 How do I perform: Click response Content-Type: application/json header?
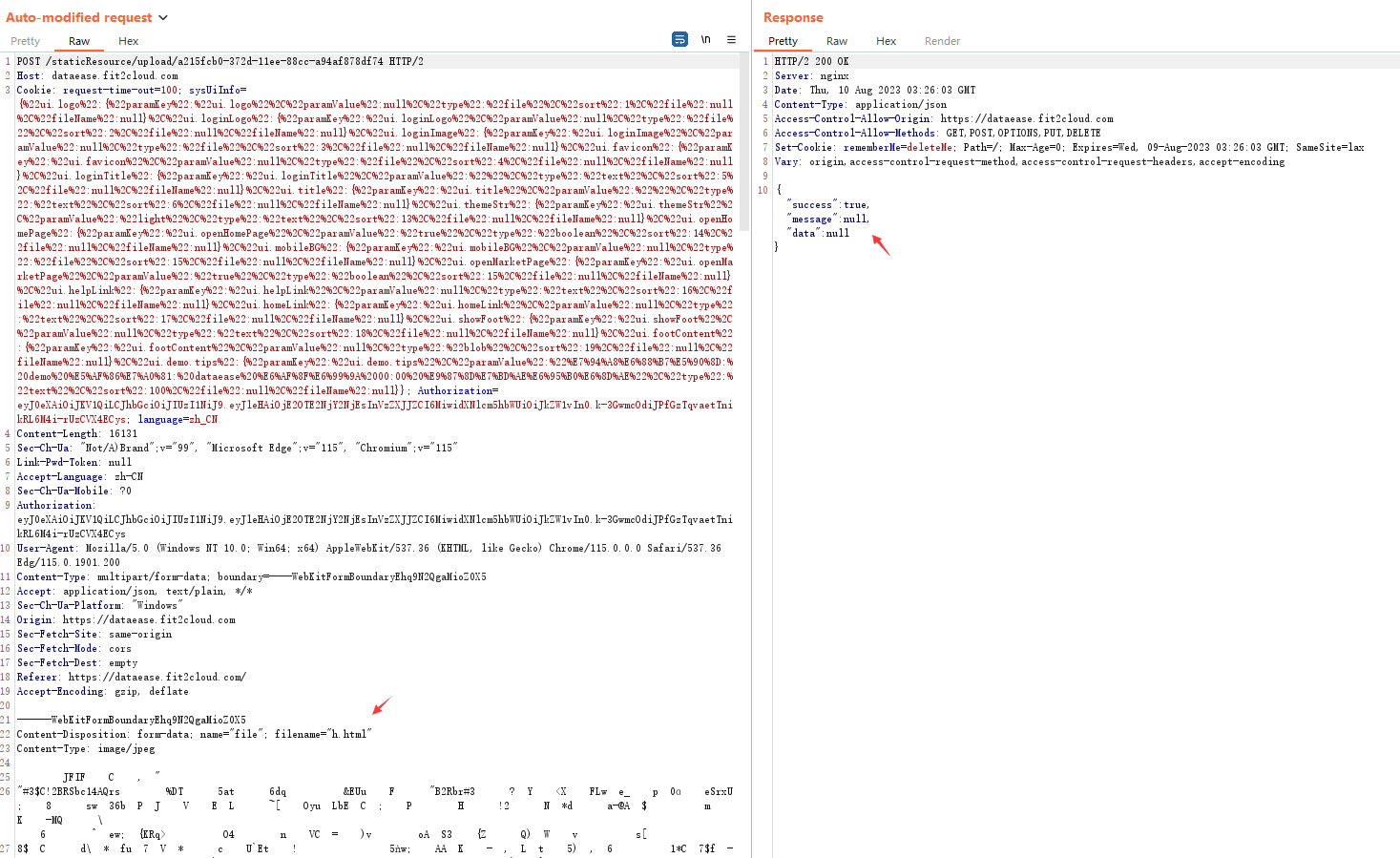coord(861,104)
